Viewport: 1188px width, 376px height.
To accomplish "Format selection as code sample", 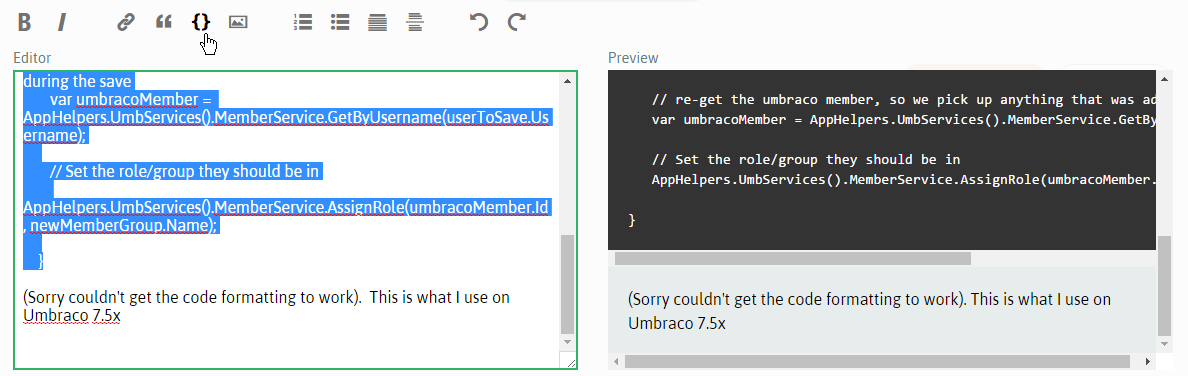I will coord(201,22).
